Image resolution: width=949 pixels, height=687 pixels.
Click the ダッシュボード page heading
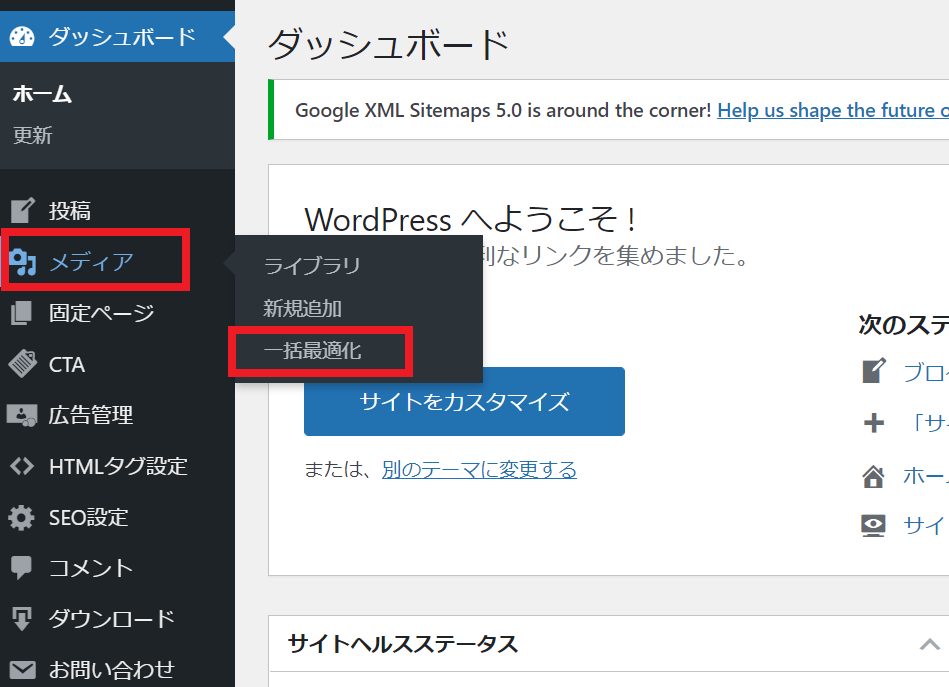389,45
